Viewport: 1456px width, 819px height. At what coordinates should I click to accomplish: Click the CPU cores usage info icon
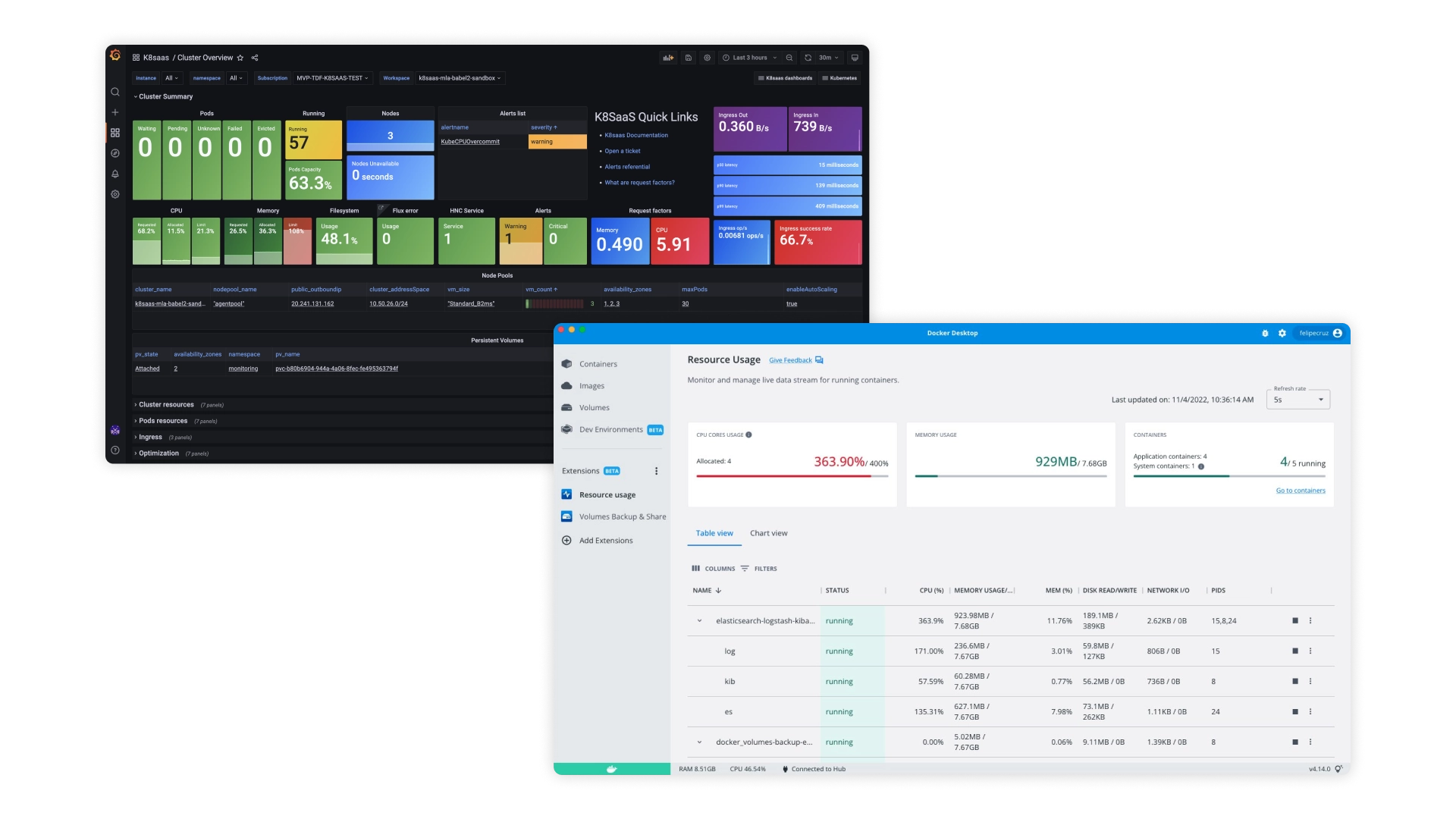pos(748,435)
